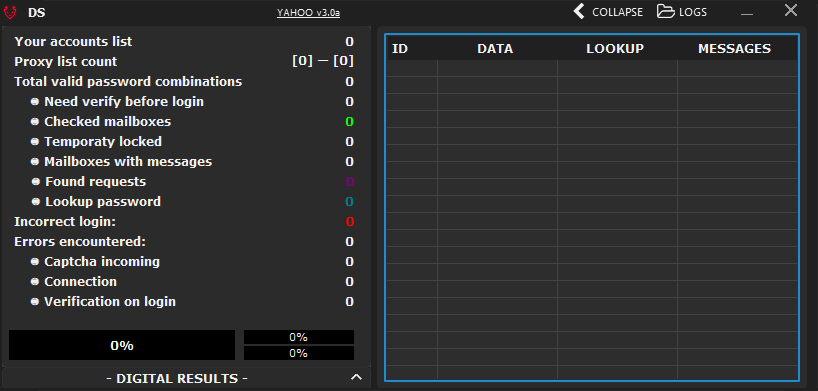818x391 pixels.
Task: Click the purple Found requests count
Action: 350,182
